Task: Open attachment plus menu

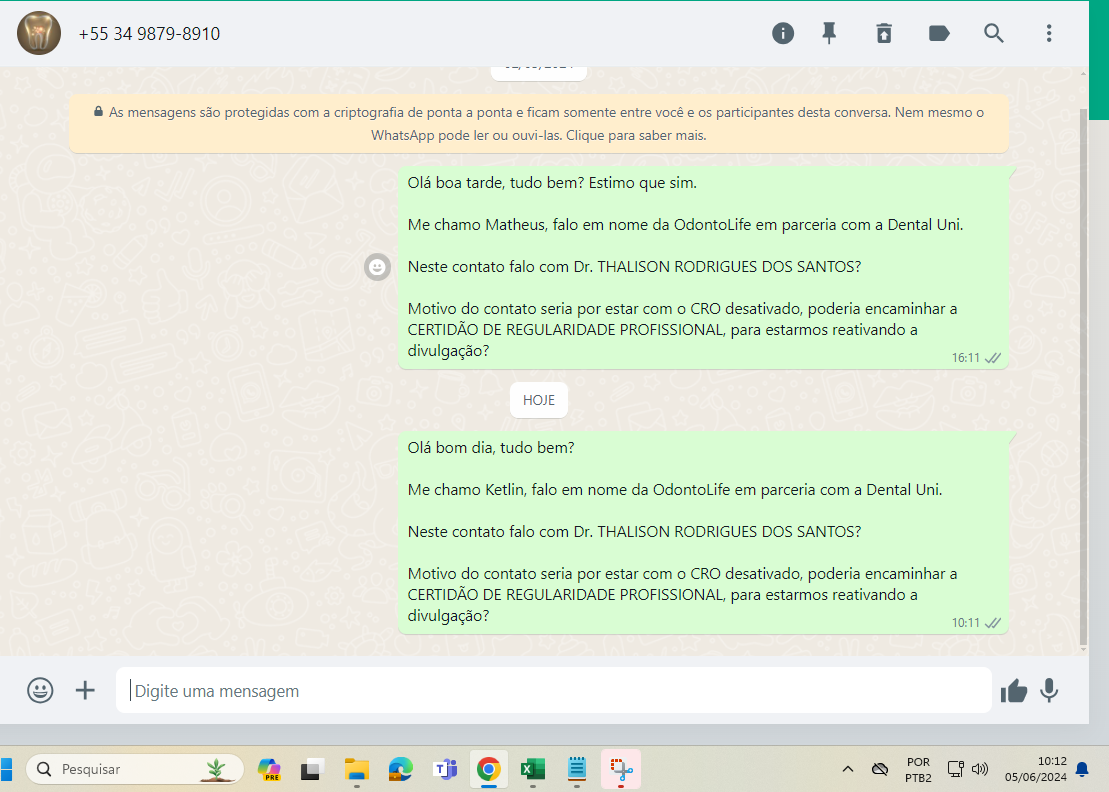Action: pos(85,690)
